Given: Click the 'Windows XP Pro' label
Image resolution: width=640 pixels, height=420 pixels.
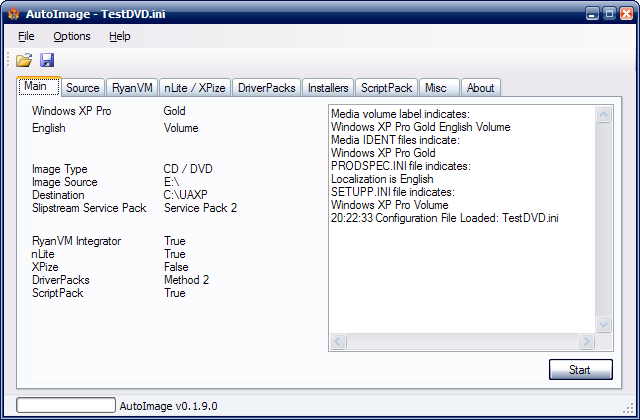Looking at the screenshot, I should click(72, 111).
